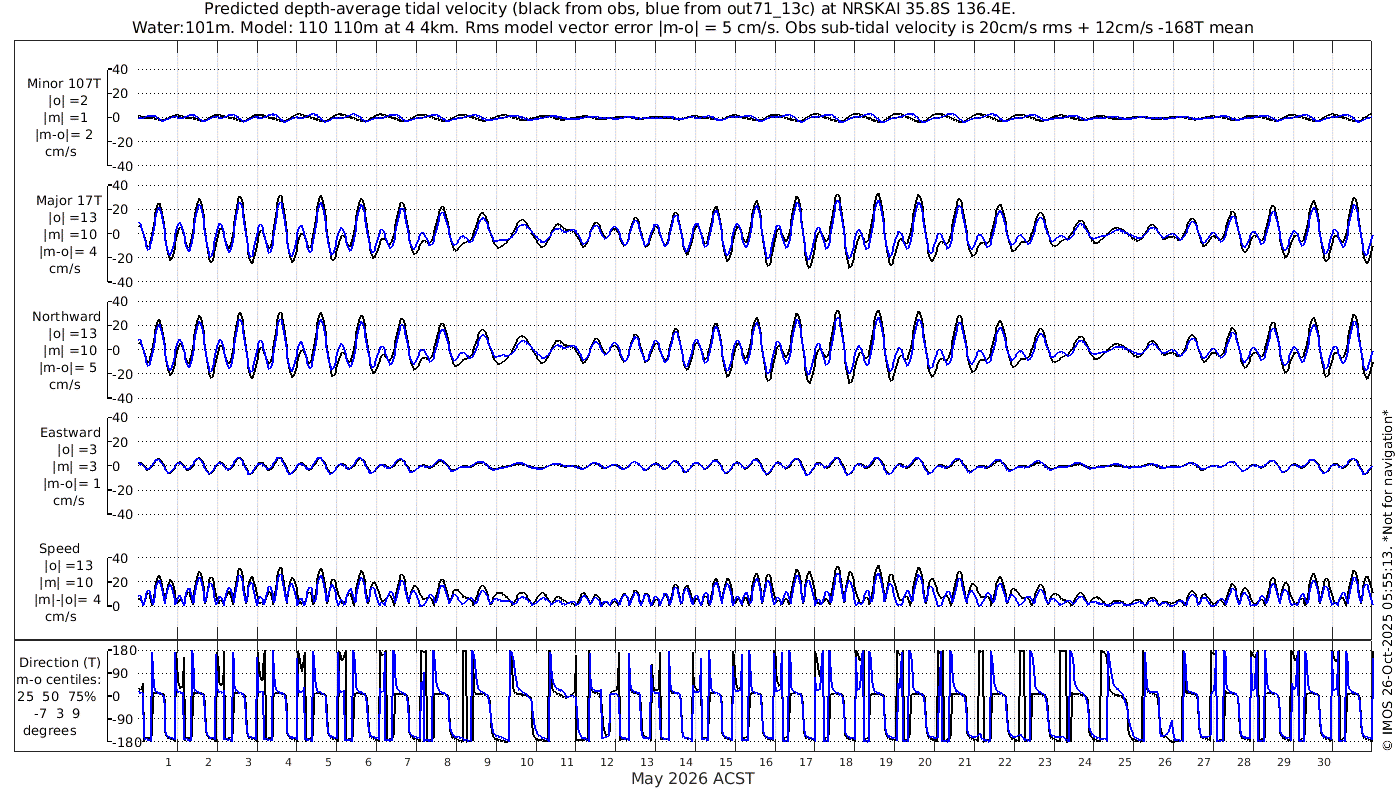1400x800 pixels.
Task: Select day 24 on the date axis
Action: [x=1085, y=762]
